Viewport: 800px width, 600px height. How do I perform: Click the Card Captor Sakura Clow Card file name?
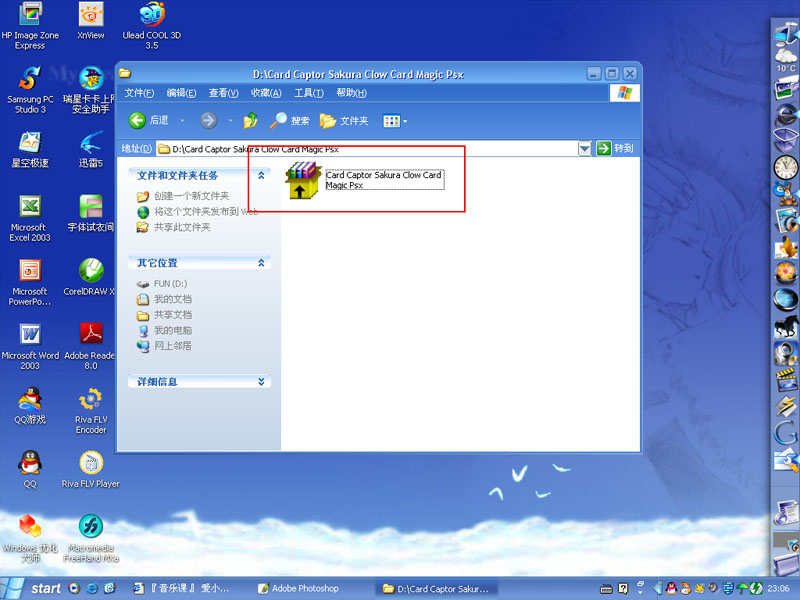[384, 180]
